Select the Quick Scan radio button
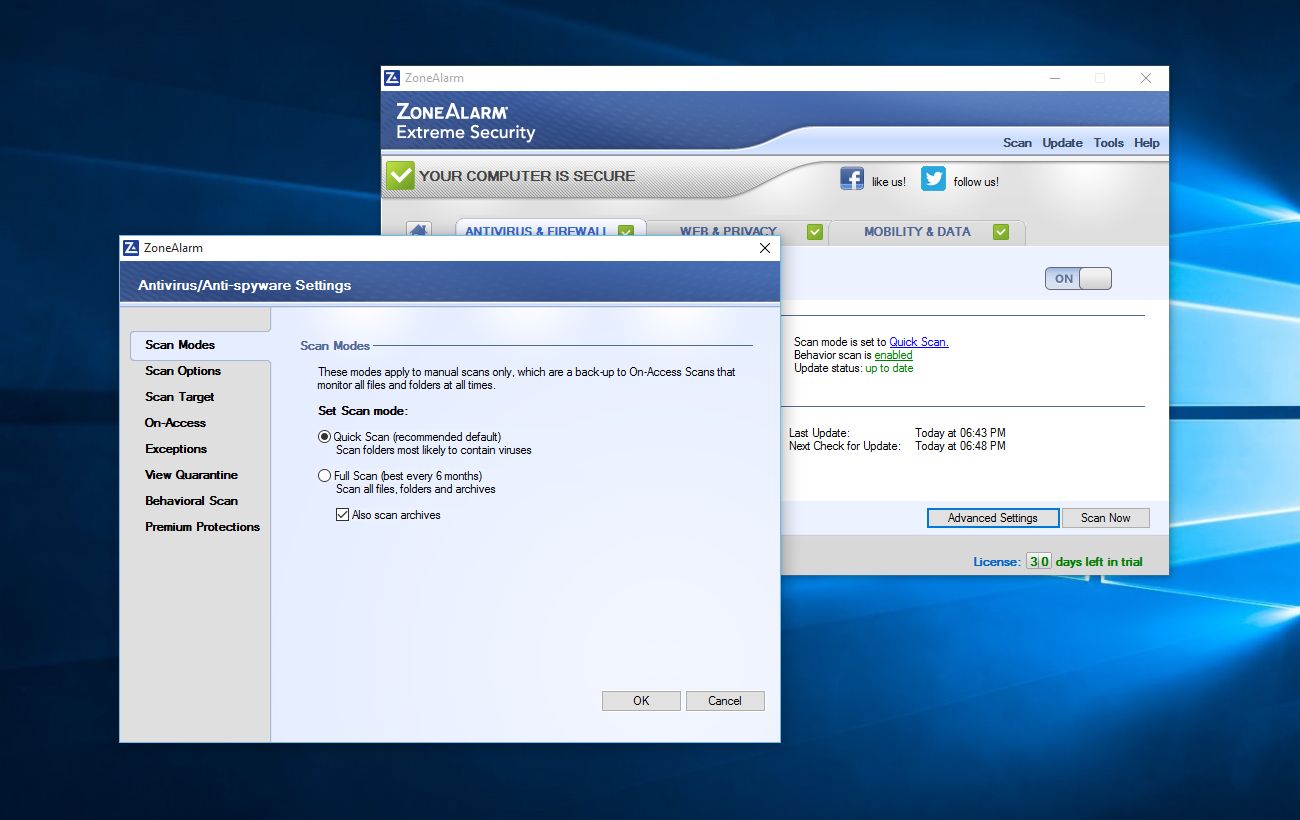This screenshot has width=1300, height=820. (x=324, y=437)
